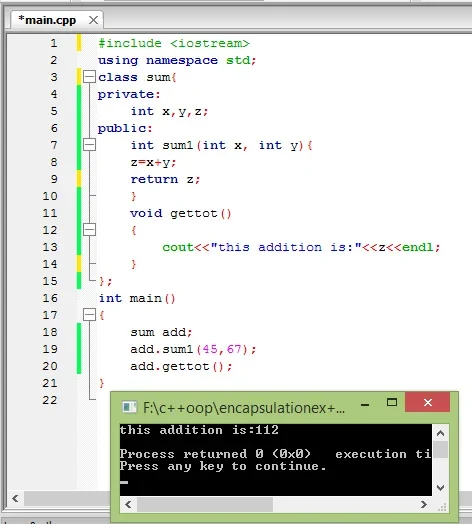The width and height of the screenshot is (472, 524).
Task: Click the '#include <iostream>' line
Action: 174,43
